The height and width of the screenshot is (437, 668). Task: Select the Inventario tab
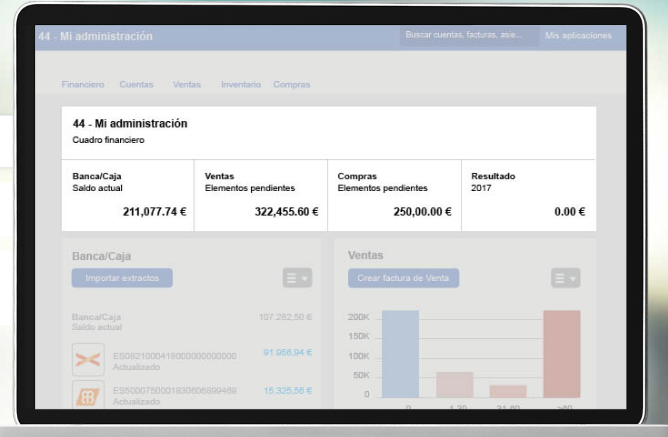click(x=241, y=84)
